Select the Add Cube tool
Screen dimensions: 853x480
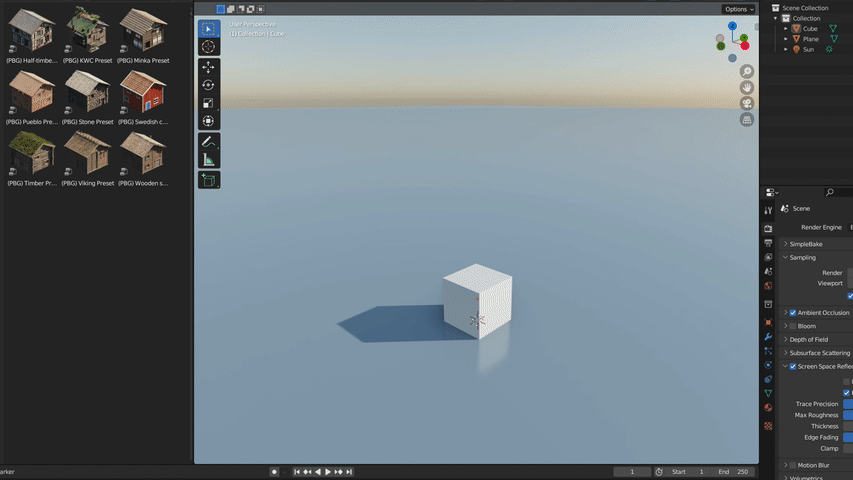[208, 180]
